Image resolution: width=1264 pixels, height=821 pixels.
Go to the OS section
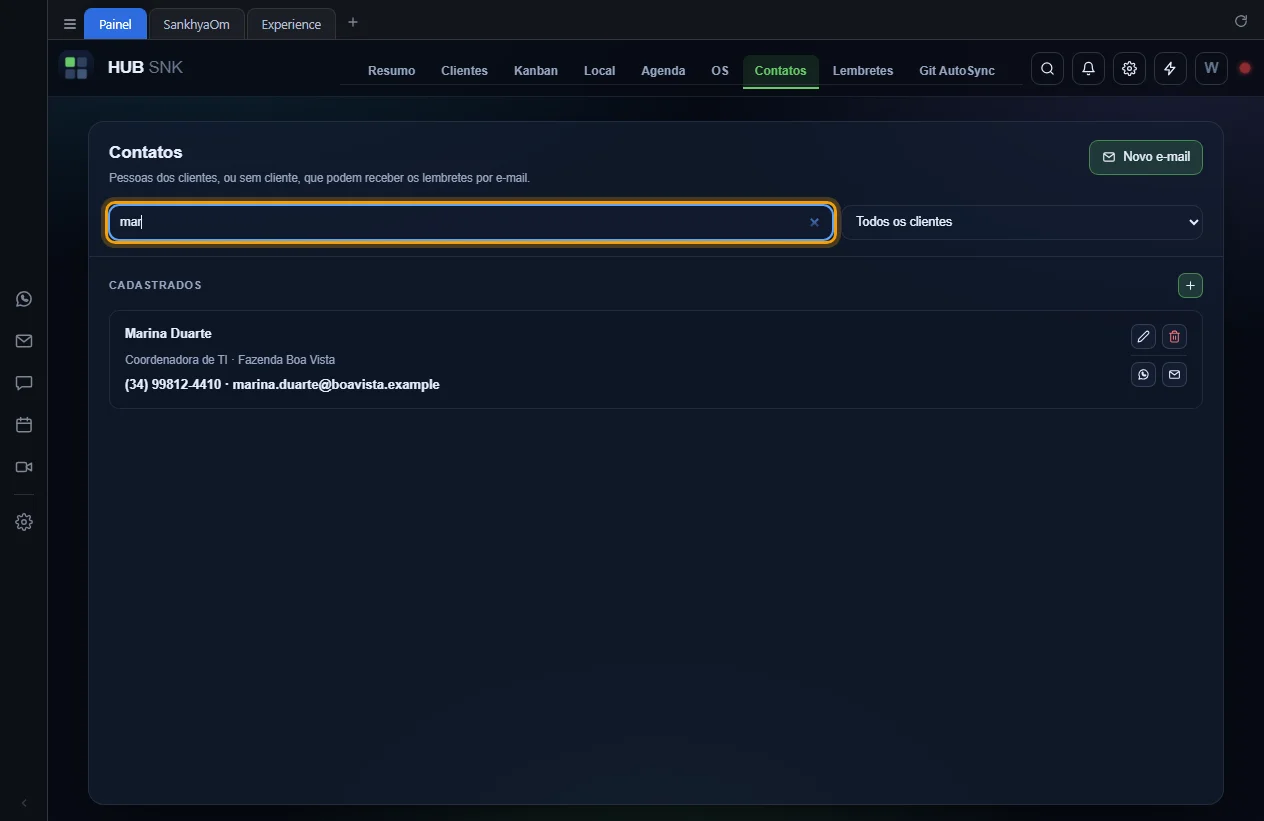720,71
